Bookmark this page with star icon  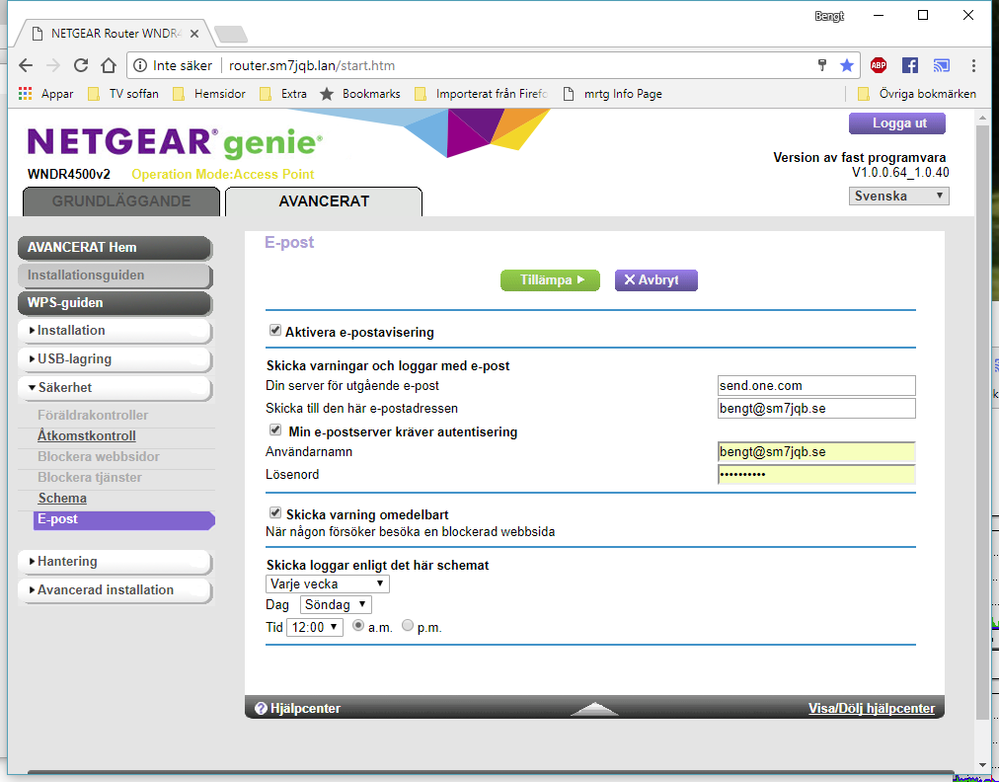847,66
